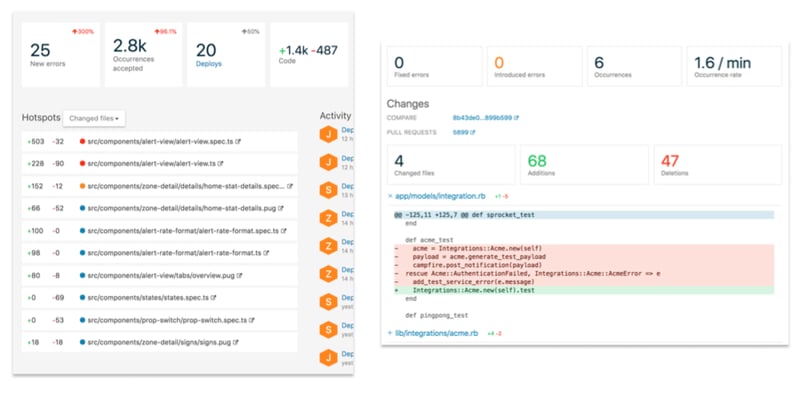The image size is (800, 396).
Task: Open external link icon beside alert-rate-format.ts
Action: tap(266, 253)
